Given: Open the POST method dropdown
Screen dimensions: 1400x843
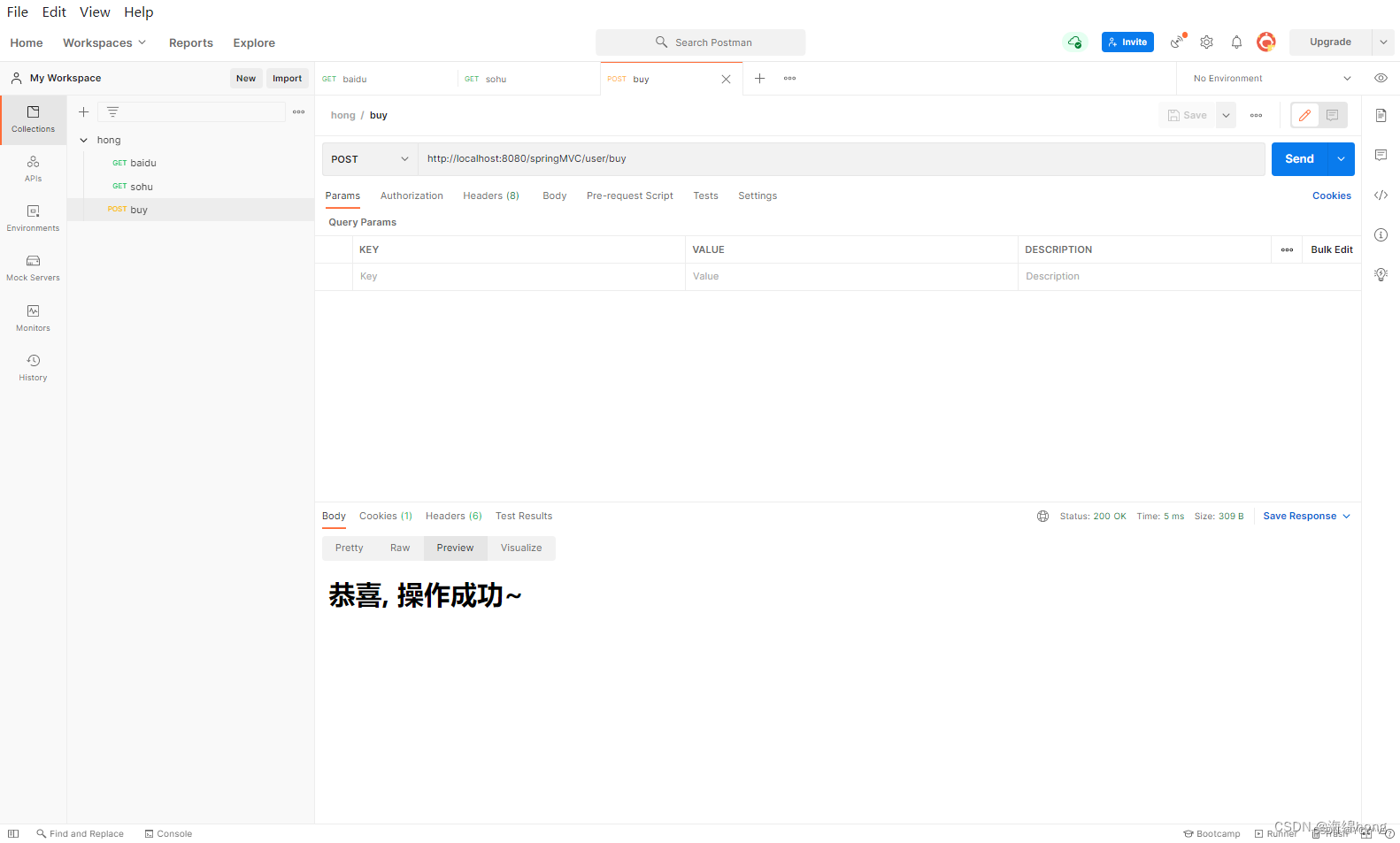Looking at the screenshot, I should pos(370,159).
